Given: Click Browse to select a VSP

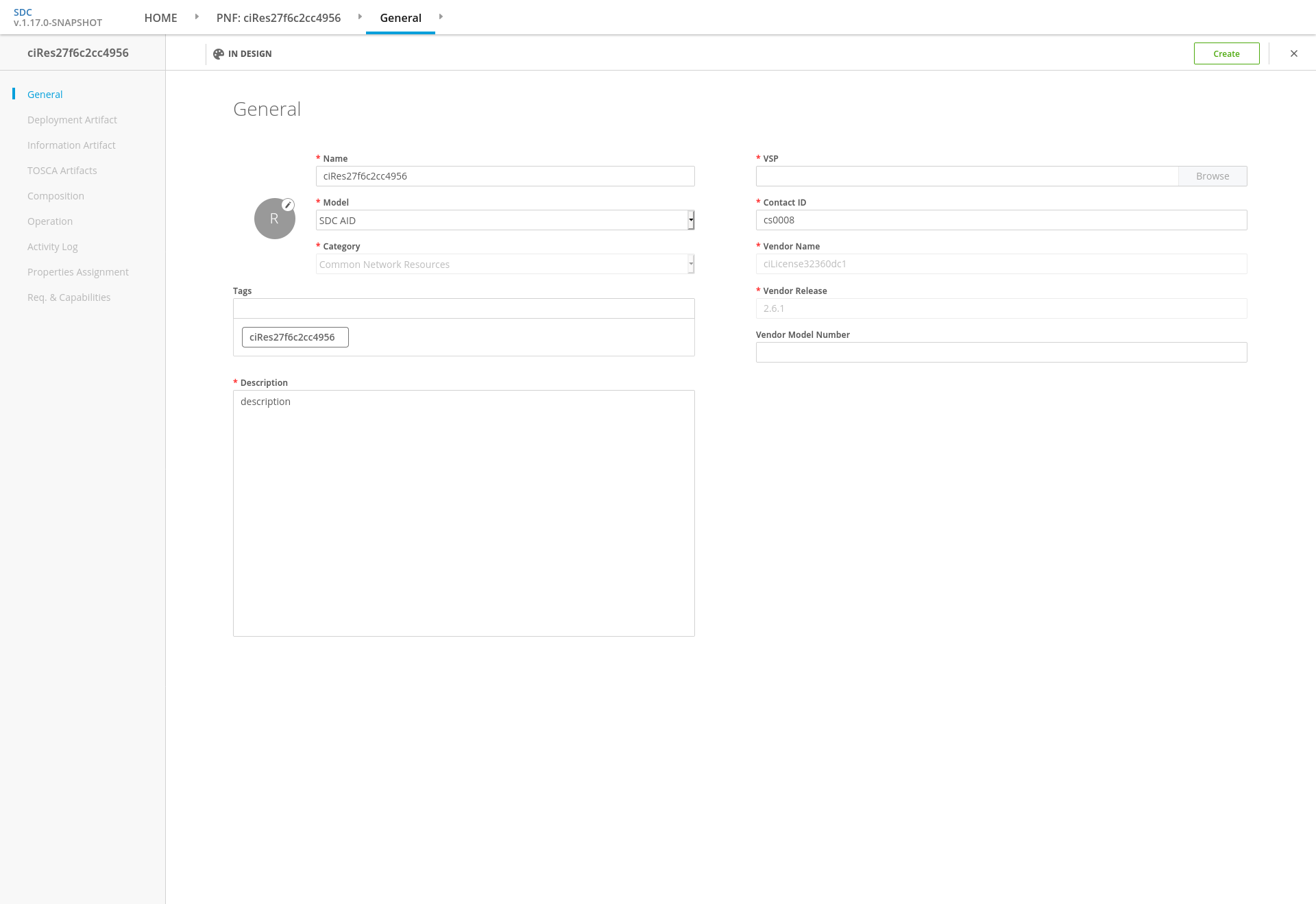Looking at the screenshot, I should (x=1213, y=176).
